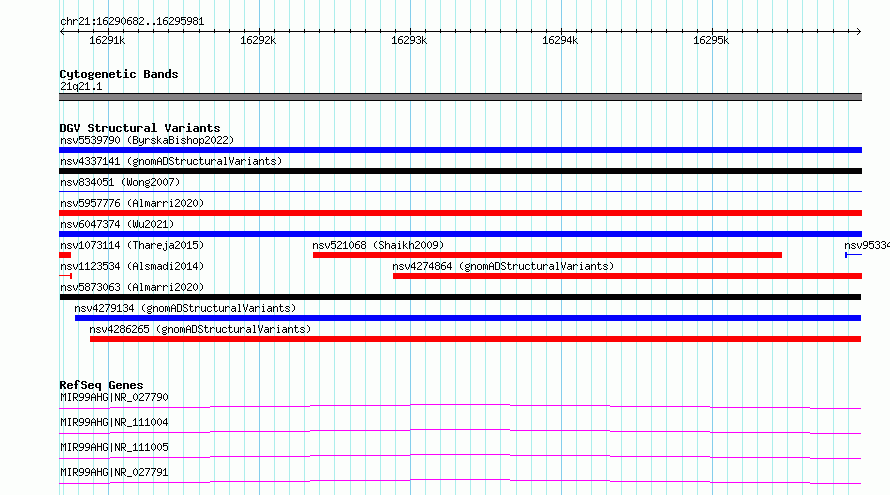Click the nsv5873063 (Almarri2020) label
Viewport: 890px width, 495px height.
tap(132, 287)
